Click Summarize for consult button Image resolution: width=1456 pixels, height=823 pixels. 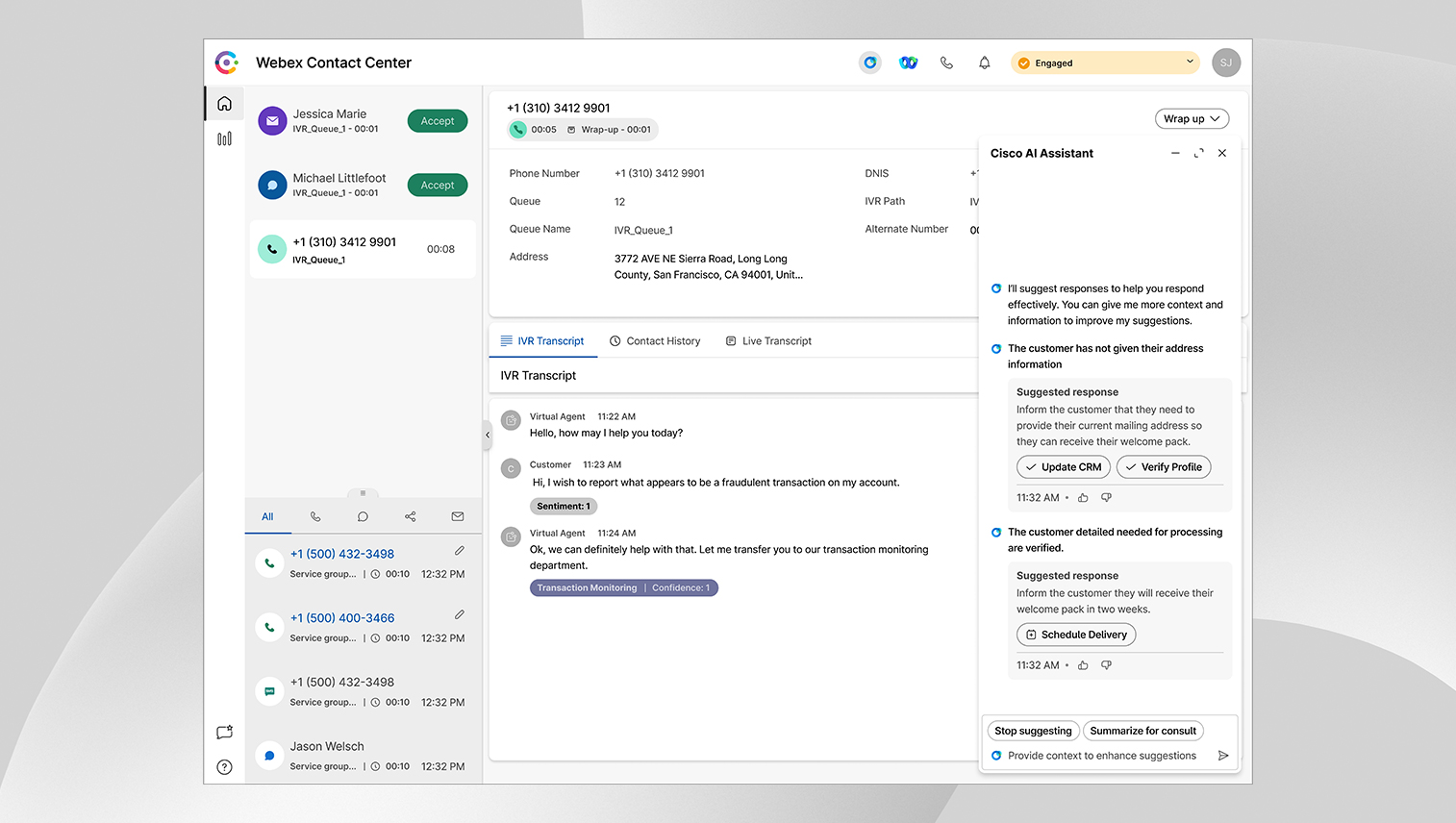[x=1143, y=731]
